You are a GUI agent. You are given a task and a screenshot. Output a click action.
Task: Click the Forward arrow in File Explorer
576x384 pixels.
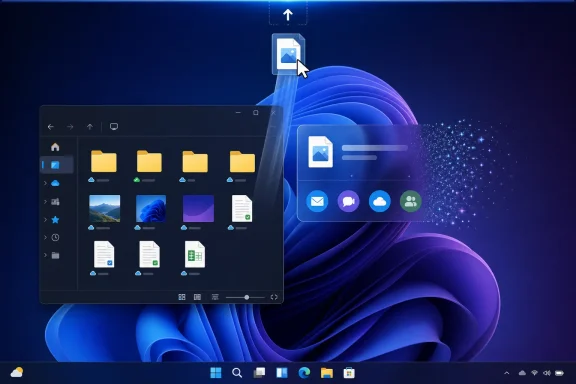tap(70, 127)
